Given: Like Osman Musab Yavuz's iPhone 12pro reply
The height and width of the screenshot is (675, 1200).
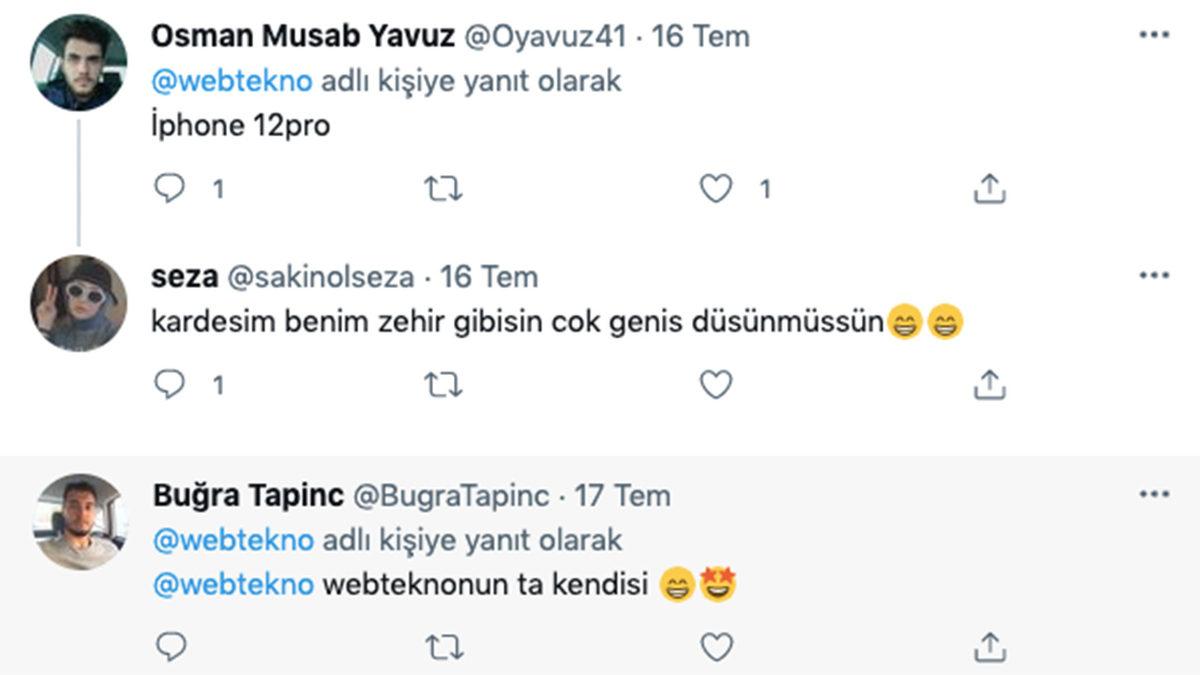Looking at the screenshot, I should 716,186.
